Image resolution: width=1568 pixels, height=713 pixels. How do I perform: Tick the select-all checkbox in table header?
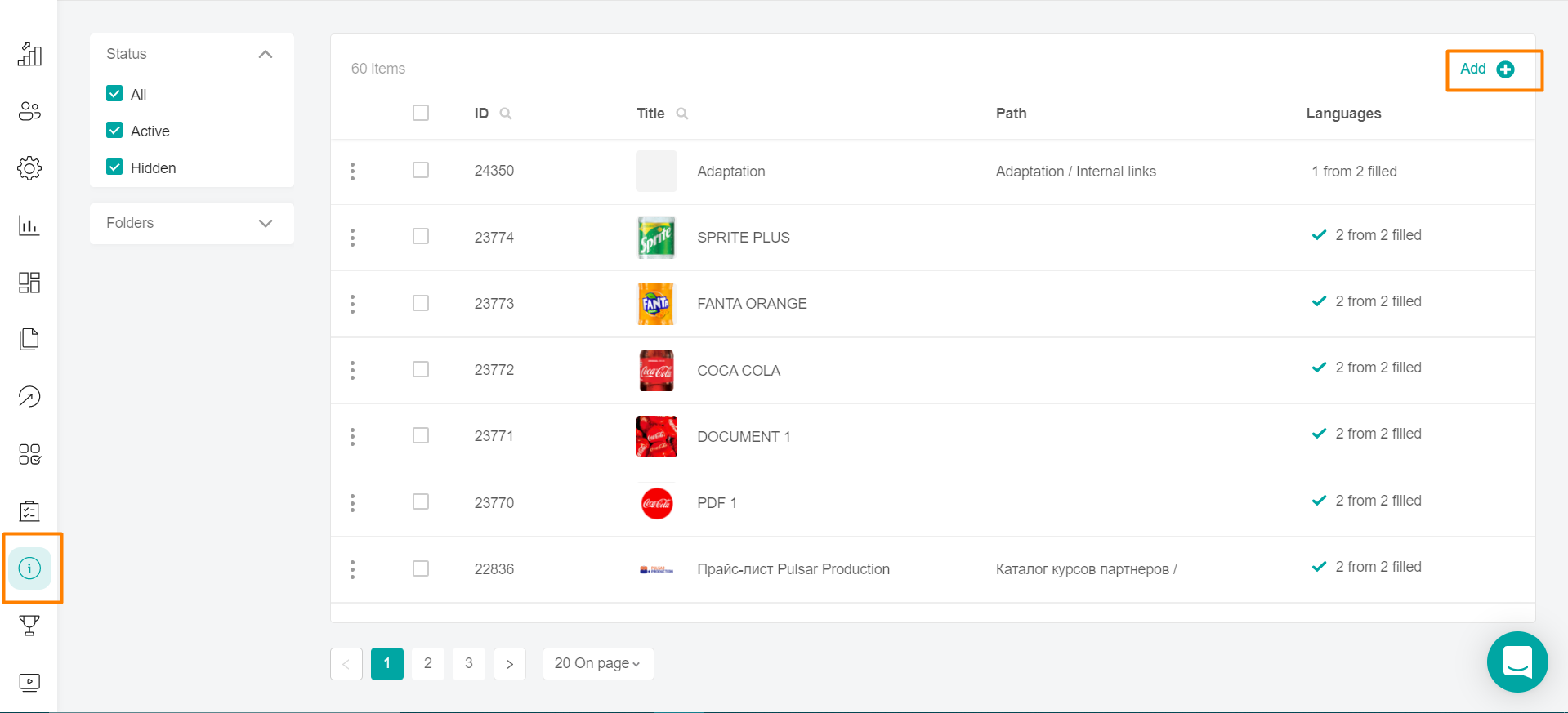(421, 113)
